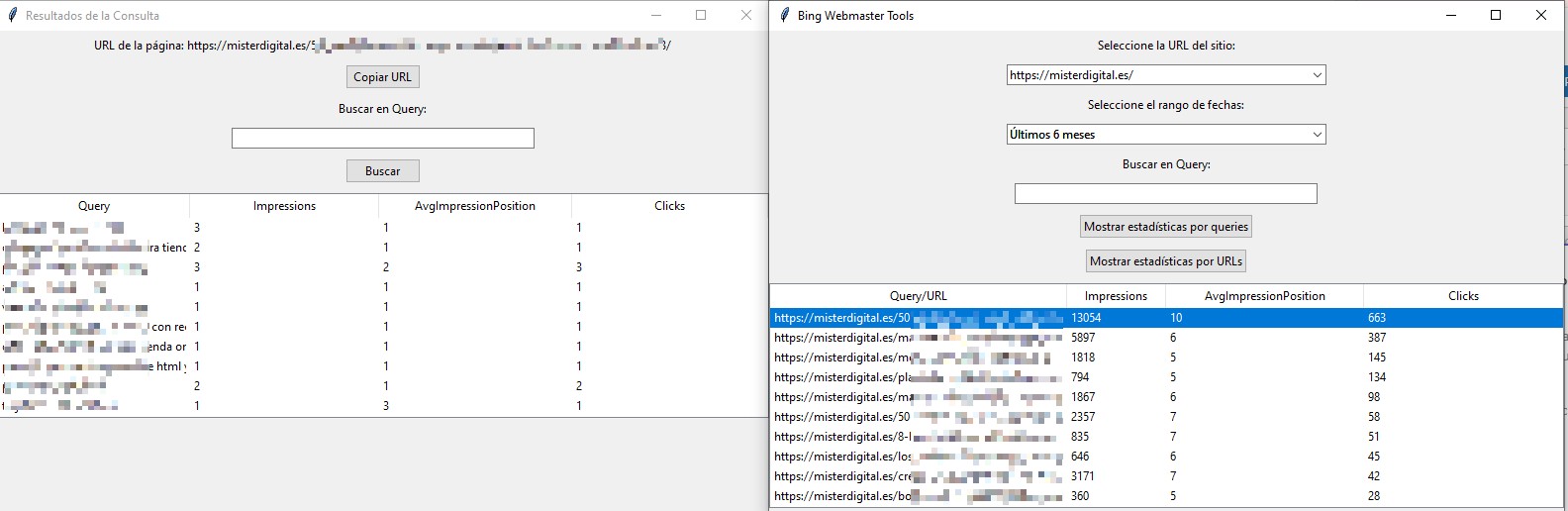Click AvgImpressionPosition header in Bing table
The image size is (1568, 511).
click(x=1264, y=296)
